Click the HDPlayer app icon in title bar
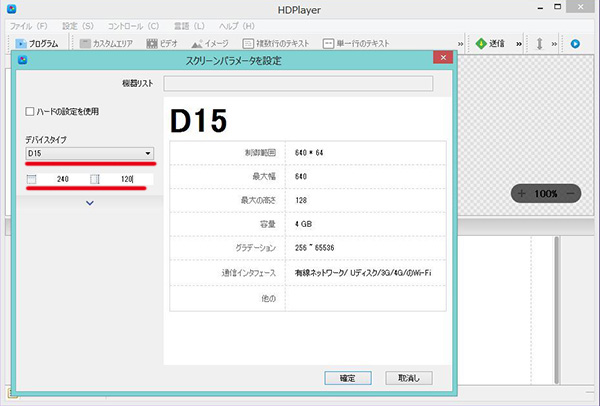Viewport: 600px width, 406px height. [x=12, y=8]
